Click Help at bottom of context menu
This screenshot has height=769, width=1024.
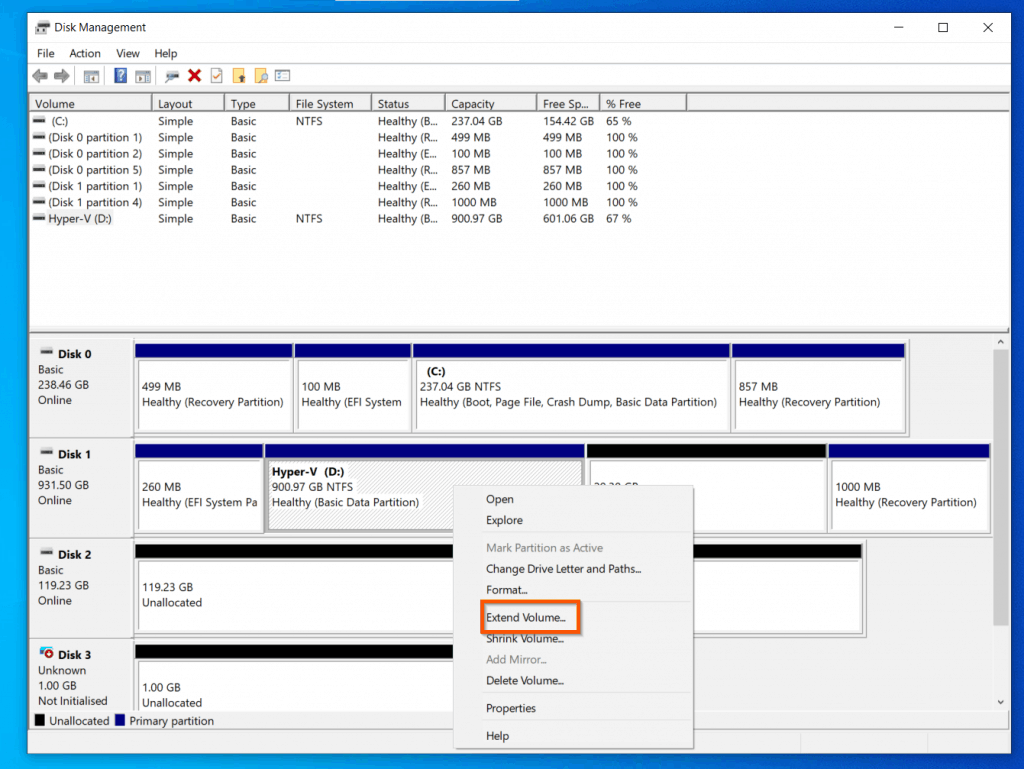pos(573,736)
